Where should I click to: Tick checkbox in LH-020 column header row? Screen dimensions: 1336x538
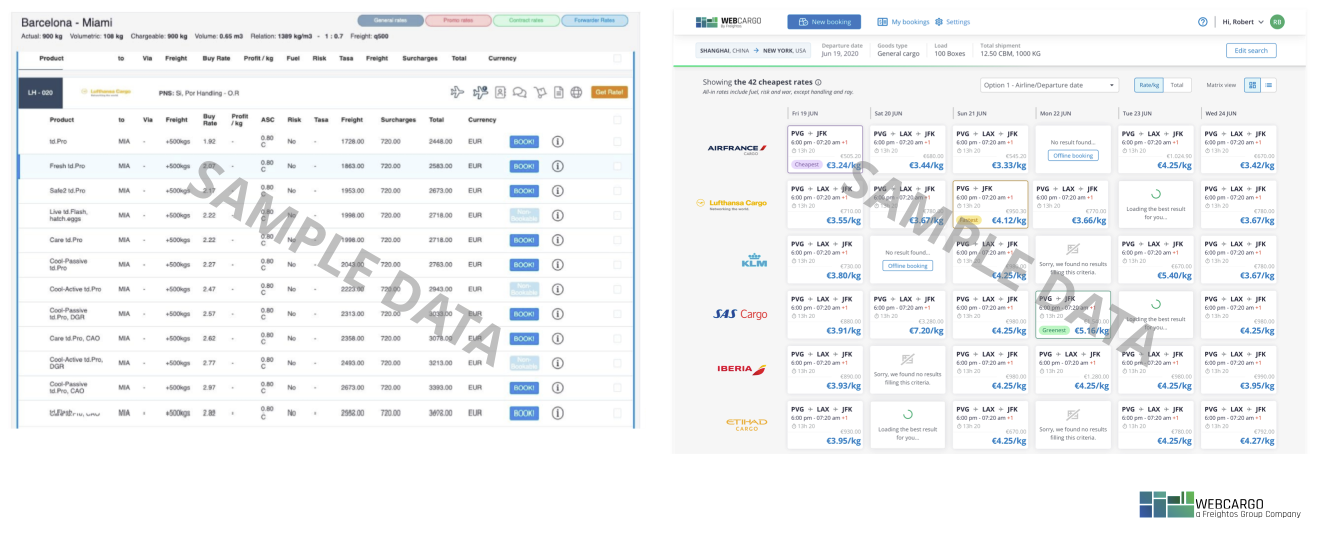click(617, 120)
